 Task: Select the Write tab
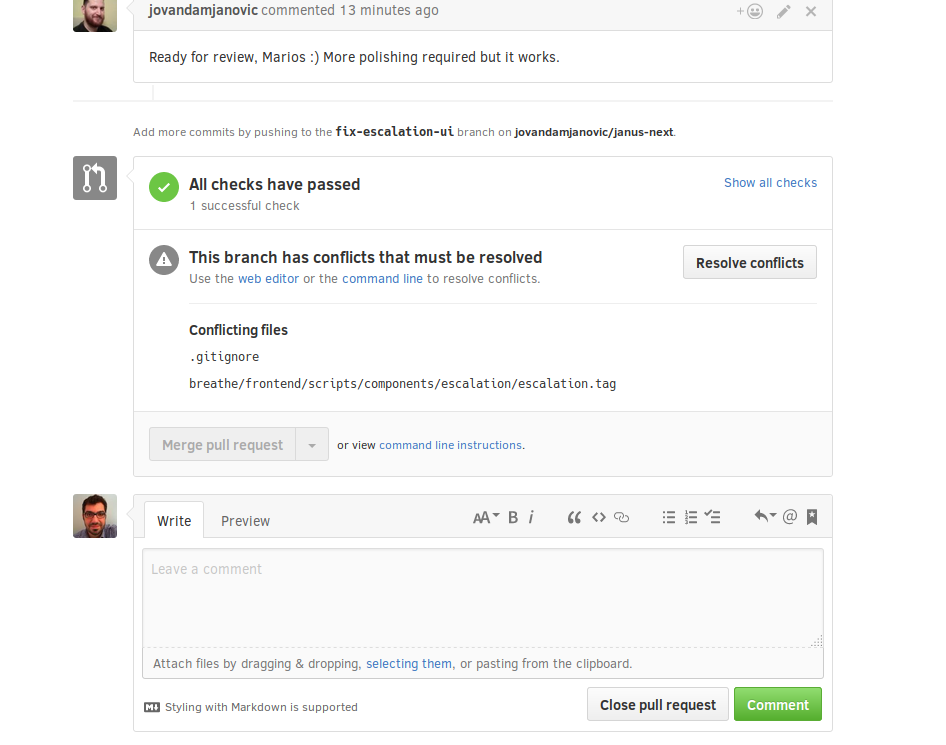click(174, 521)
